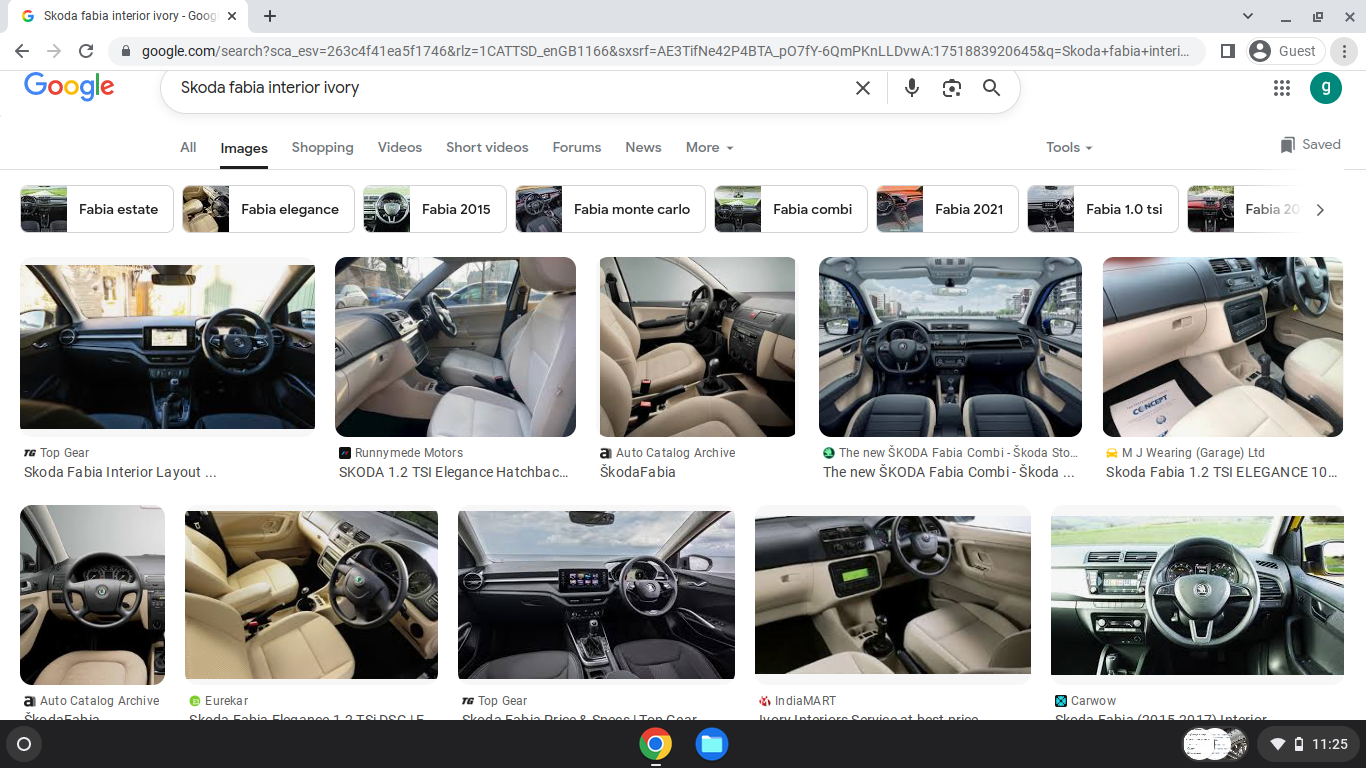Open the Forums tab

tap(577, 147)
